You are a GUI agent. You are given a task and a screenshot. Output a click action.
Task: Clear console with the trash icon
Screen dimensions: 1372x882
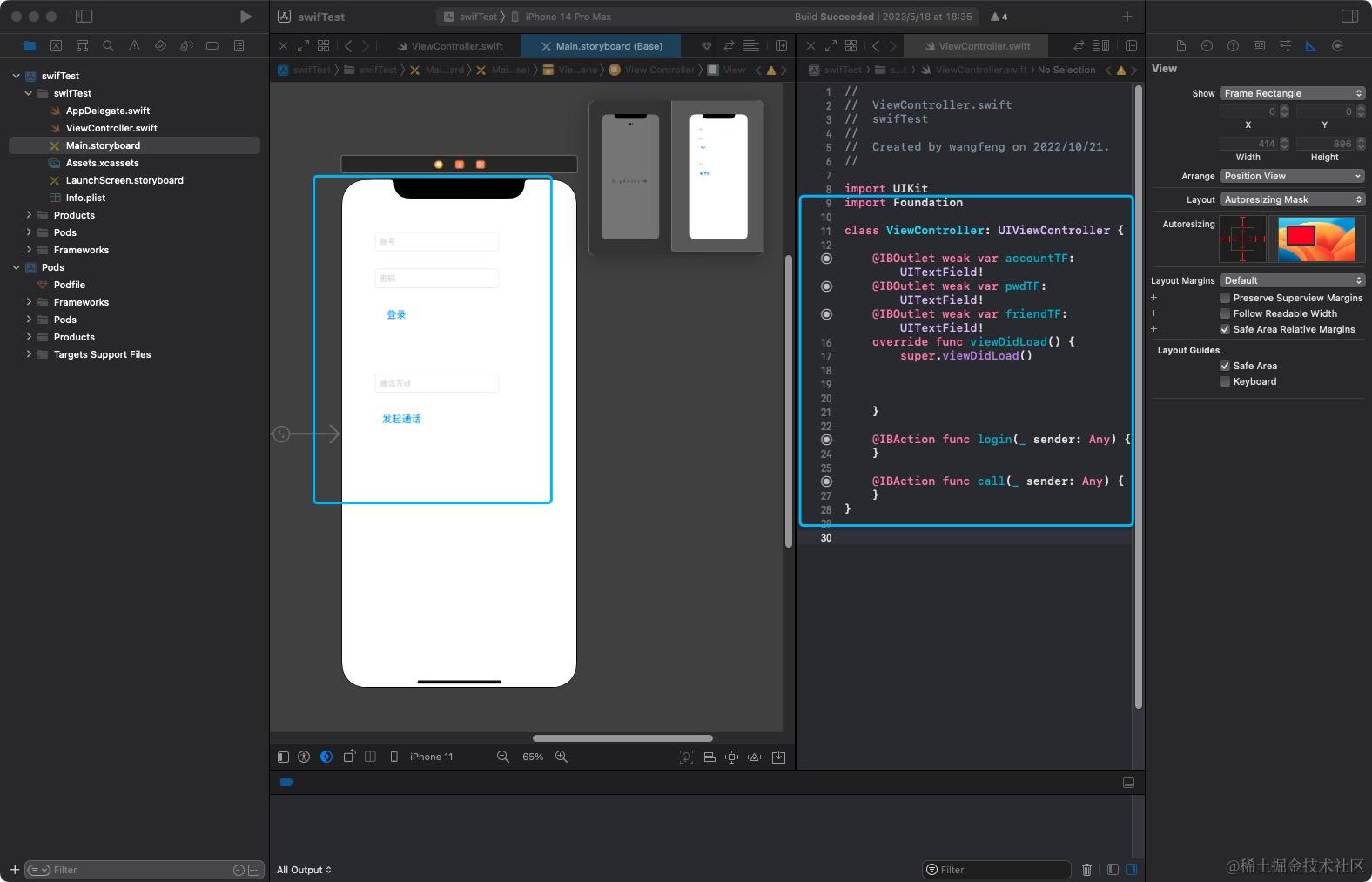1086,870
